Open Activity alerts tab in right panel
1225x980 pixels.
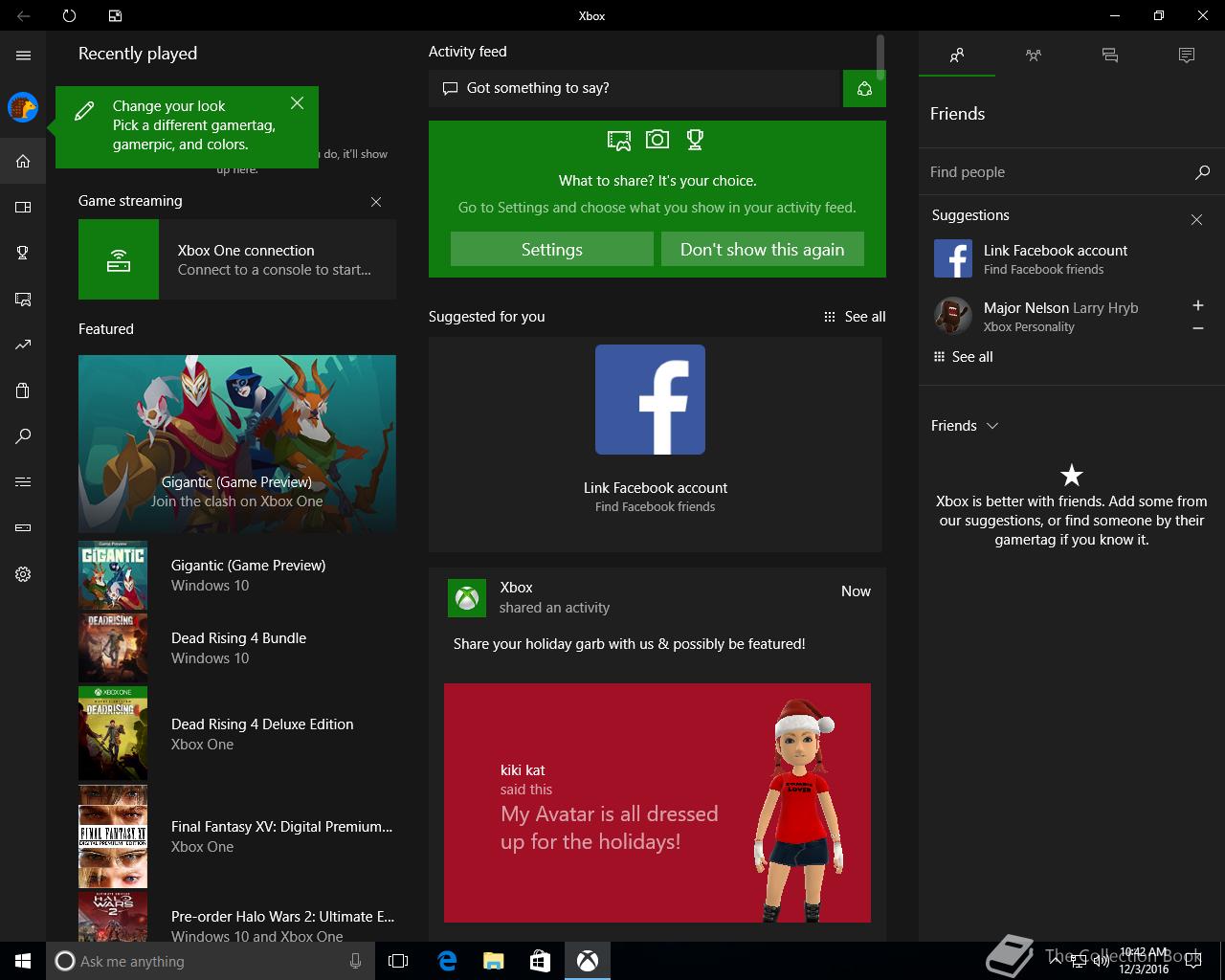[1187, 56]
